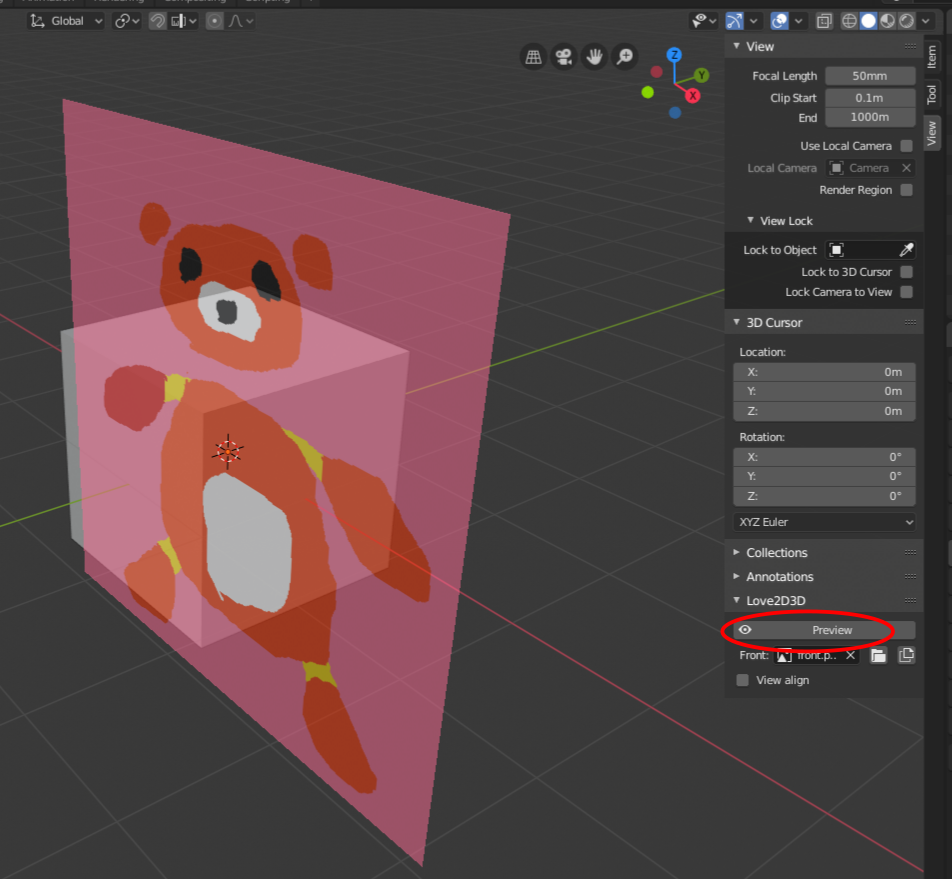Activate the zoom view magnifier icon
952x879 pixels.
[625, 57]
